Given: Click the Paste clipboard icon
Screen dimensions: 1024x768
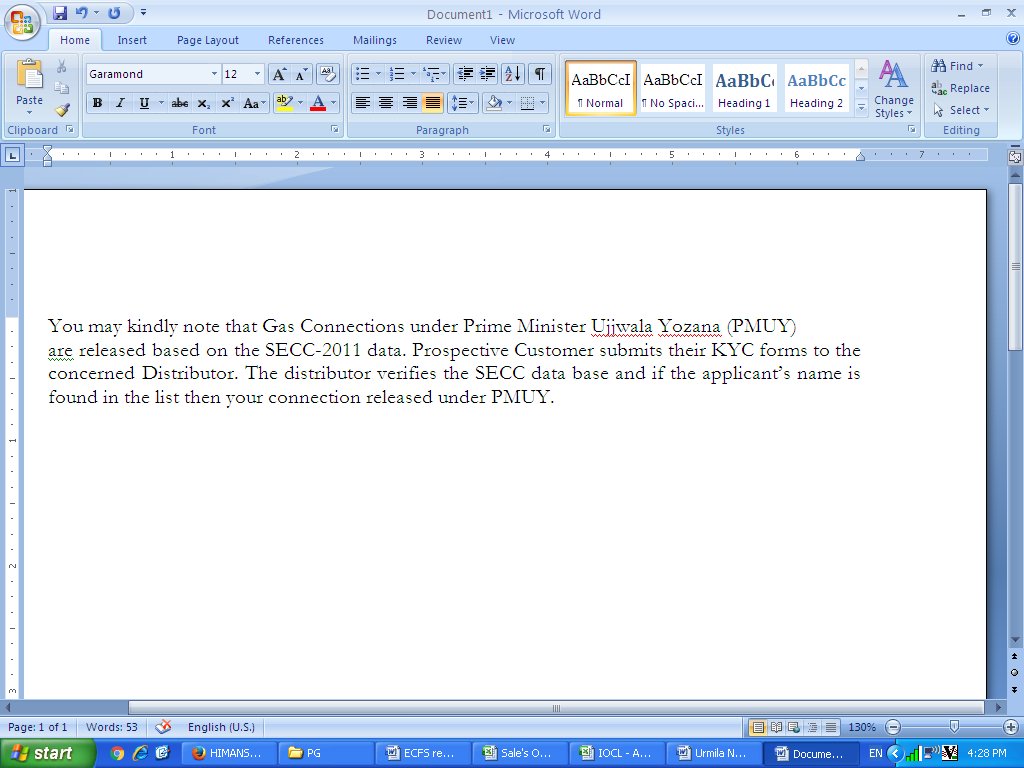Looking at the screenshot, I should pos(29,74).
